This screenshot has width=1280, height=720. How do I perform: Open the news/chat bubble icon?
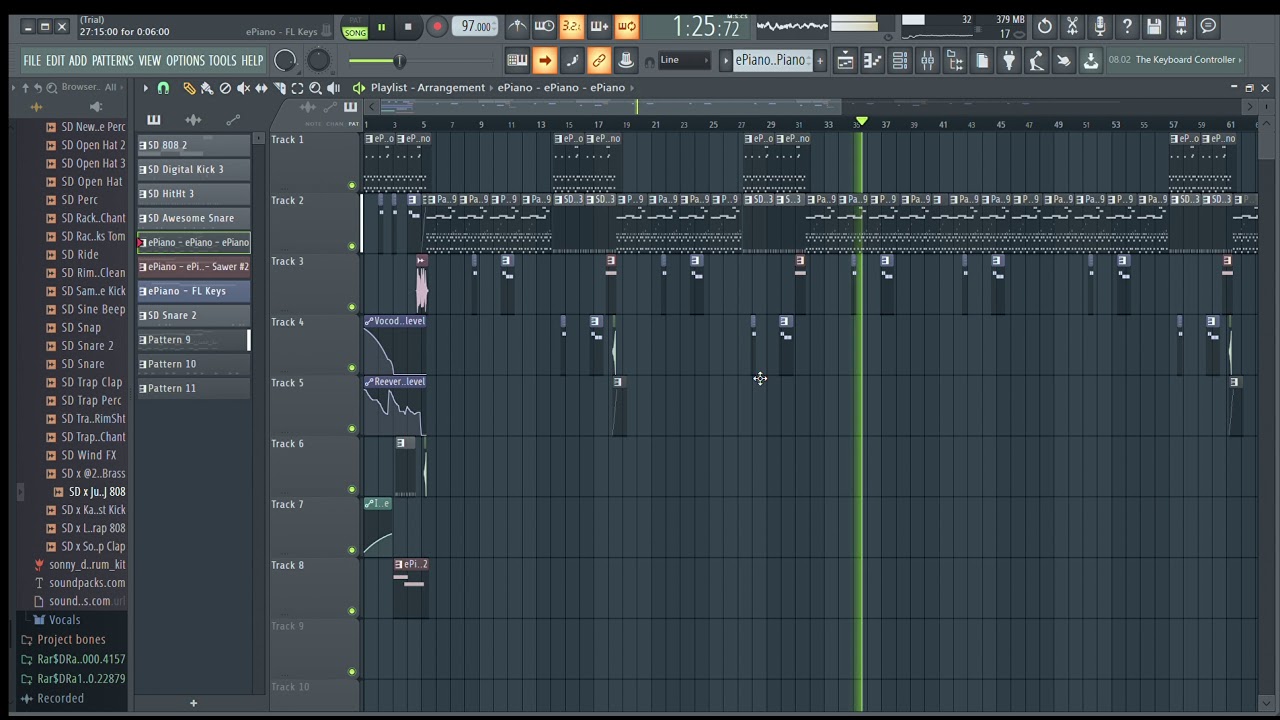point(1208,27)
